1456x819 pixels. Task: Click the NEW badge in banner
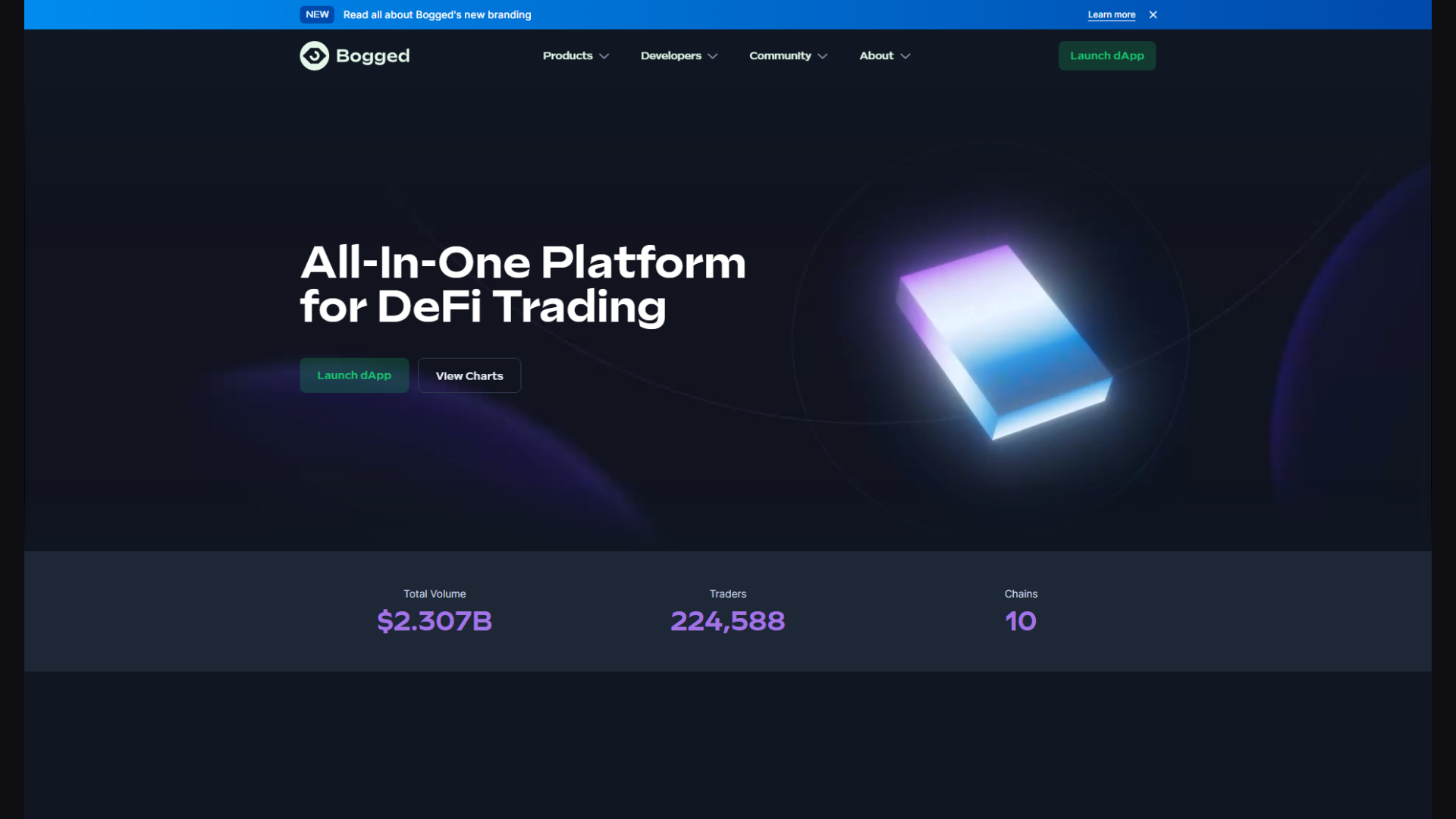pos(317,14)
